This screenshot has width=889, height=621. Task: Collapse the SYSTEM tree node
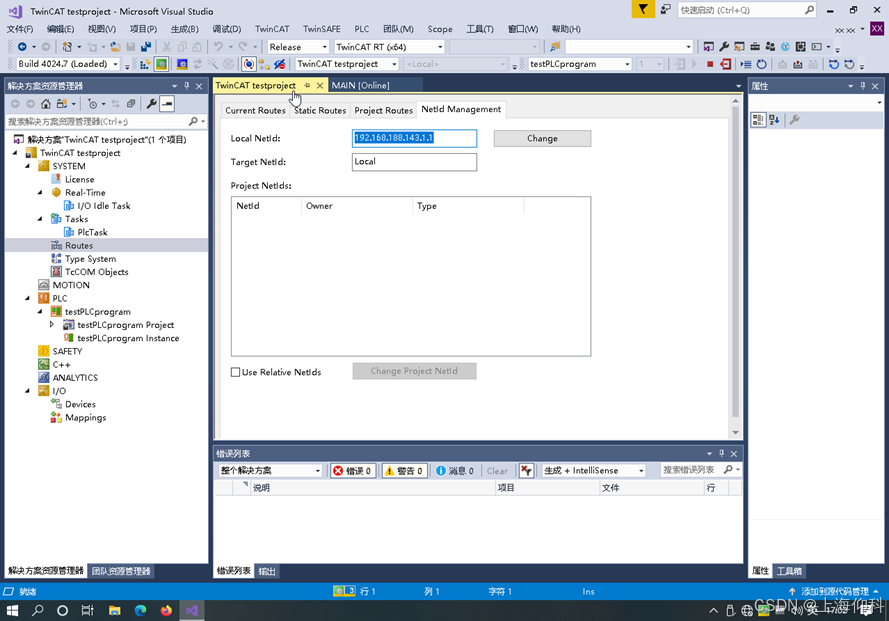coord(27,166)
